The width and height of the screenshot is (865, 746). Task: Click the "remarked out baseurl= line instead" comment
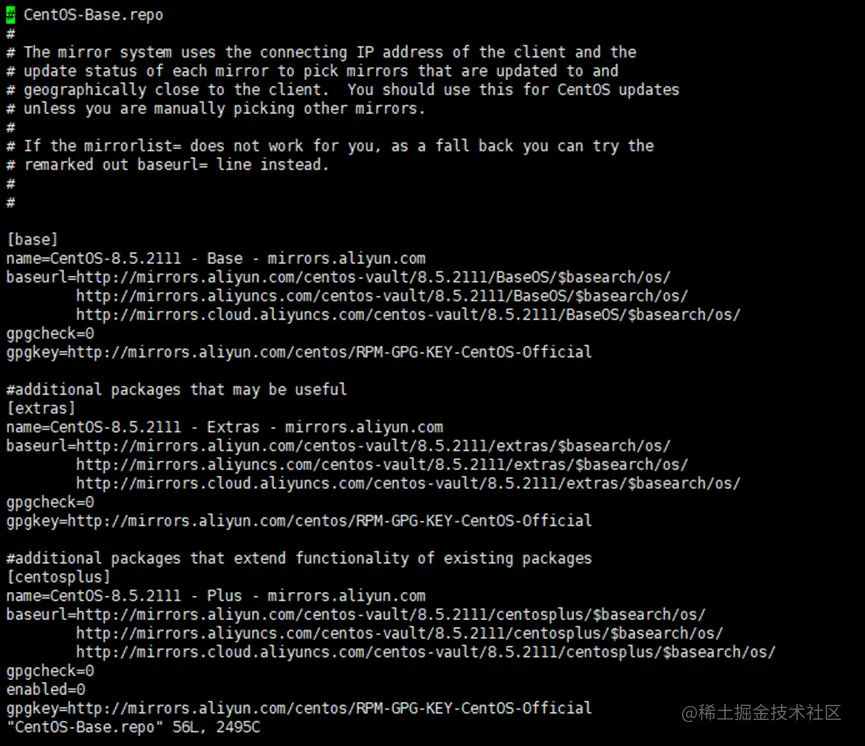(167, 164)
